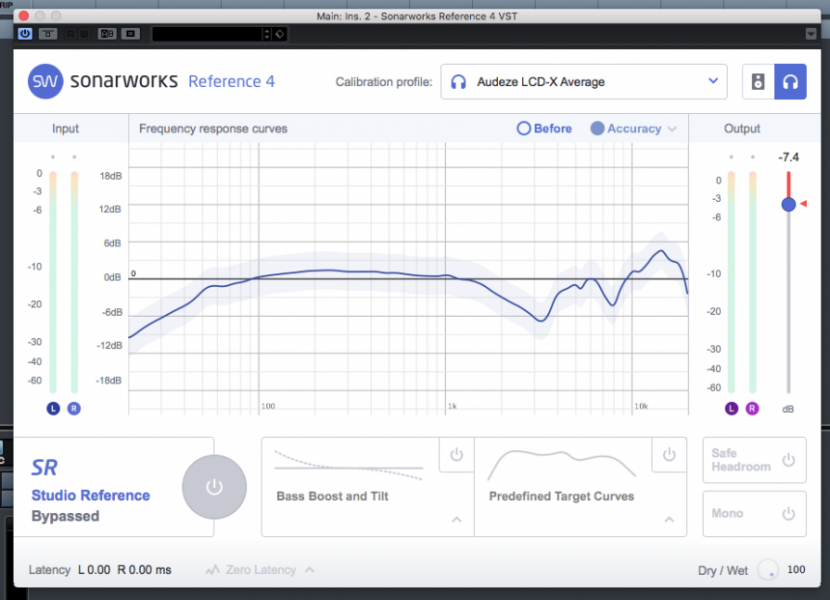Screen dimensions: 830x600
Task: Open the Zero Latency filter mode menu
Action: [x=260, y=570]
